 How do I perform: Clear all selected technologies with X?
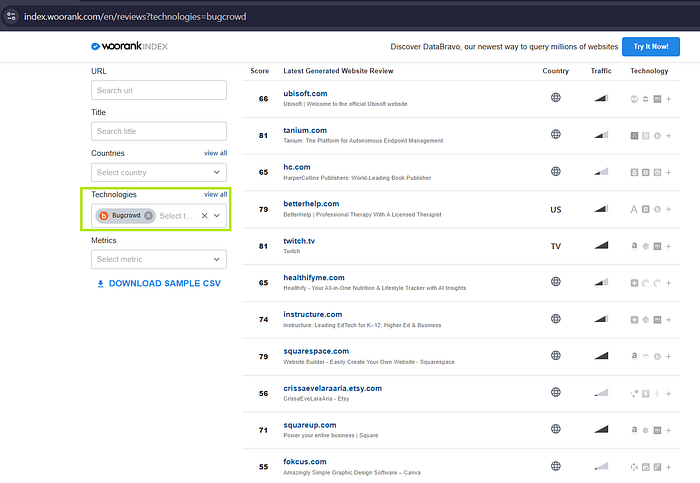pyautogui.click(x=204, y=216)
